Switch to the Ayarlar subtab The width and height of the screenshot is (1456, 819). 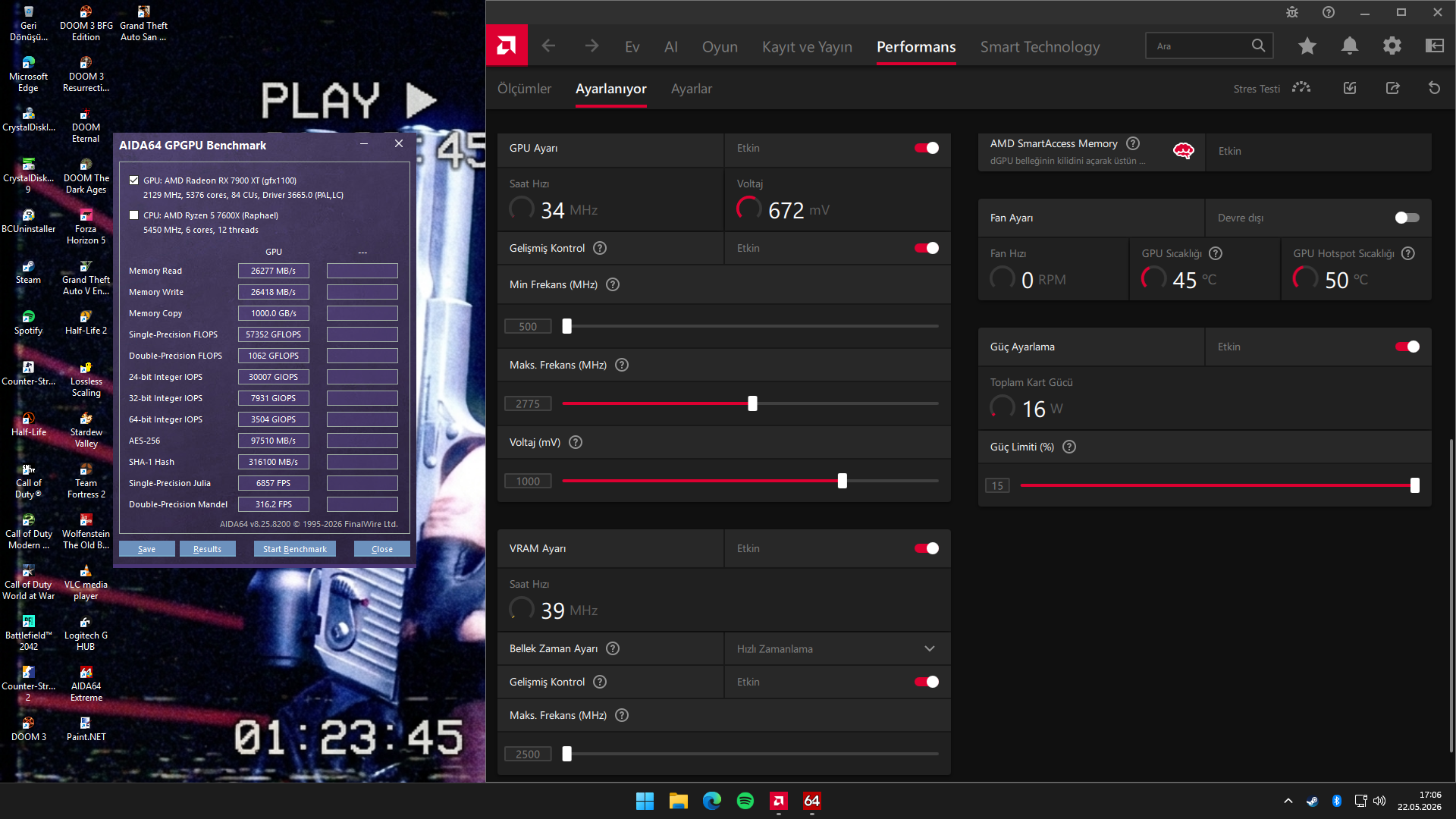[x=692, y=89]
